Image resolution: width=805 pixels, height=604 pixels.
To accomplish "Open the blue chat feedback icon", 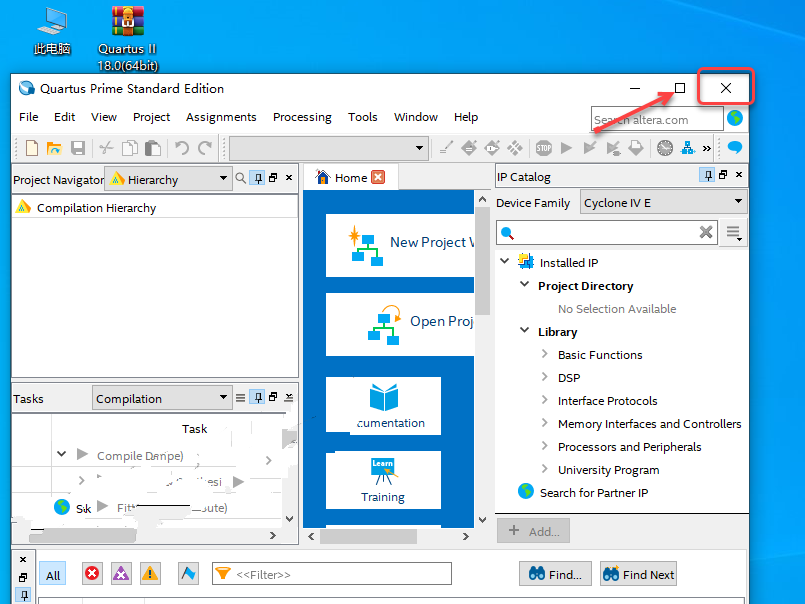I will [735, 147].
